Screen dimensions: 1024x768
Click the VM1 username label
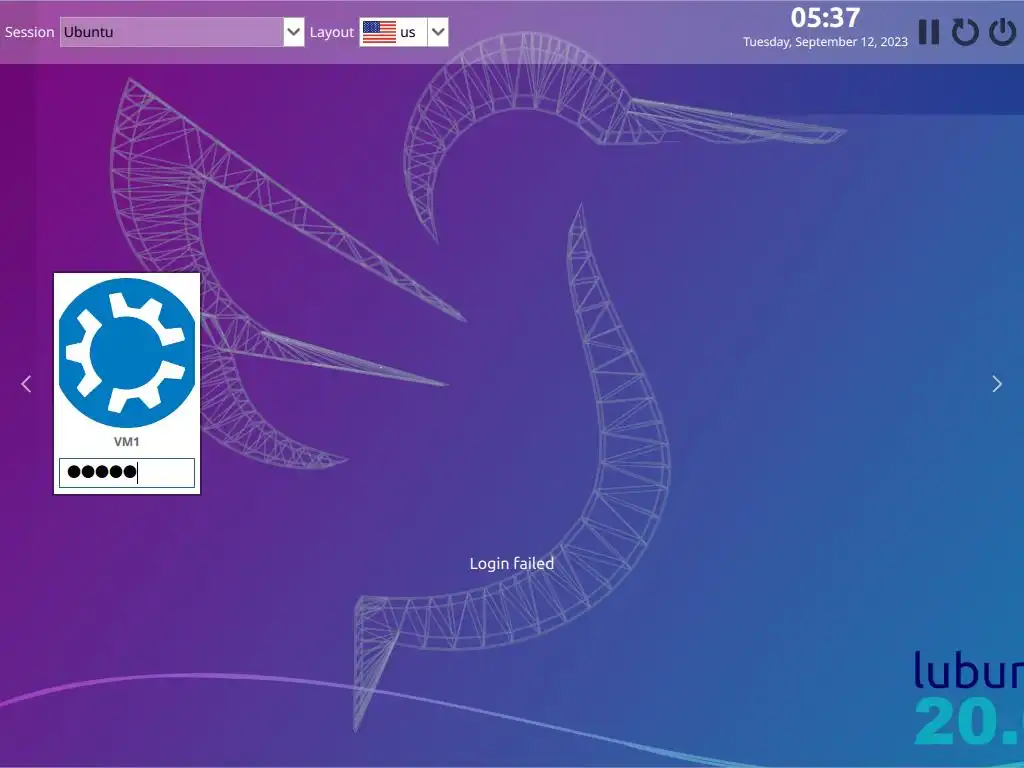127,442
